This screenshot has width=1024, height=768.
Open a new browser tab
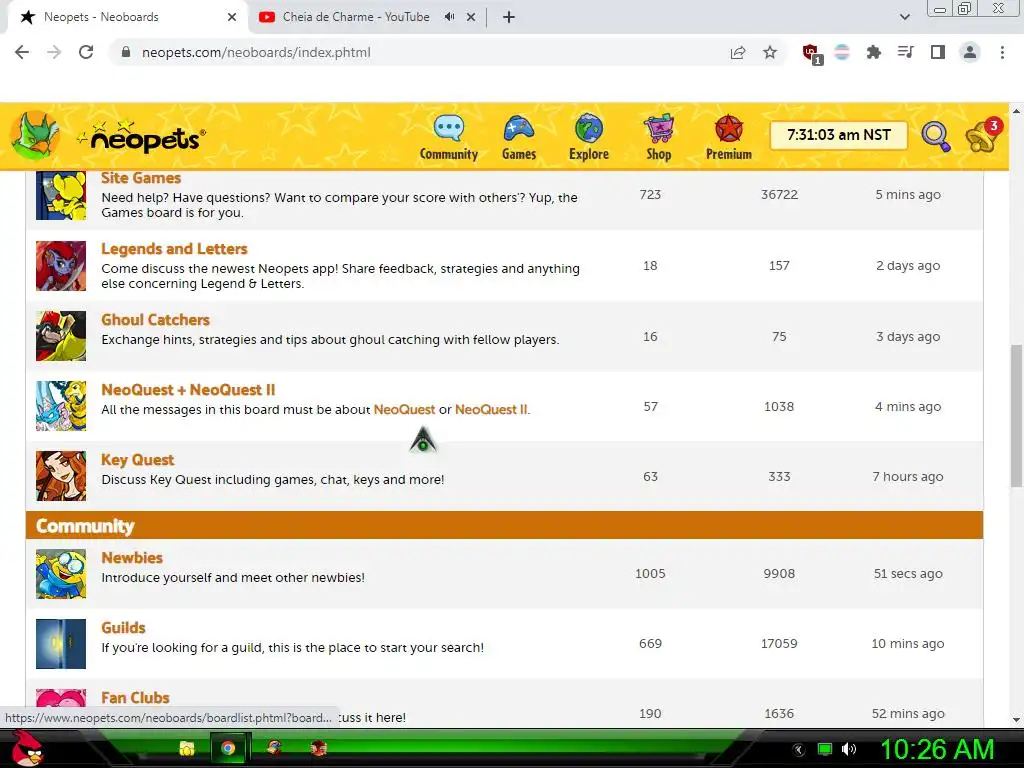509,17
